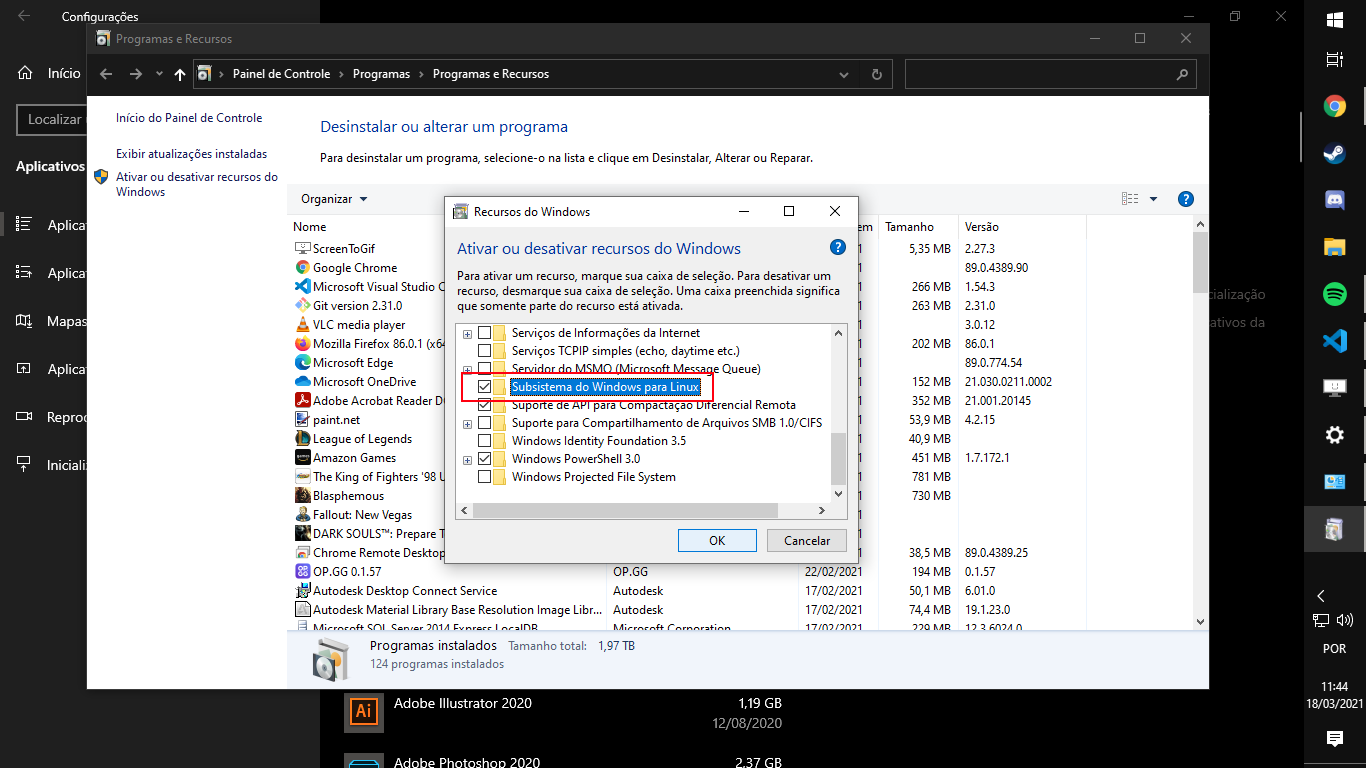The image size is (1366, 768).
Task: Click the search field in Programas e Recursos
Action: point(1050,74)
